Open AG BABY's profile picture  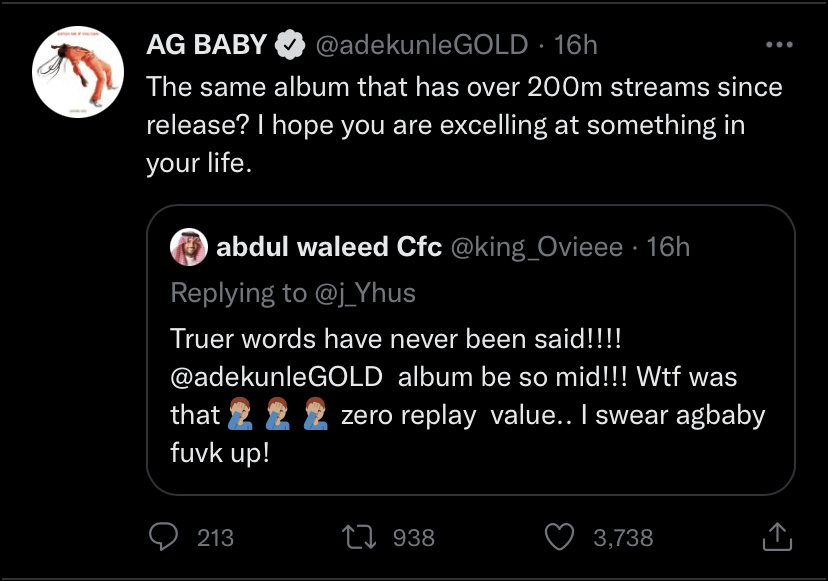pos(78,72)
